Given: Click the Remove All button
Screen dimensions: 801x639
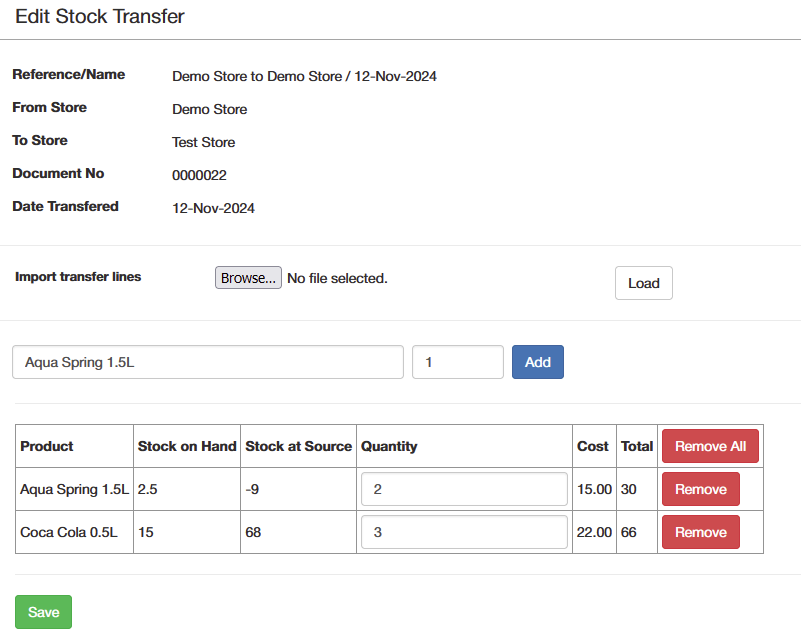Looking at the screenshot, I should 710,446.
